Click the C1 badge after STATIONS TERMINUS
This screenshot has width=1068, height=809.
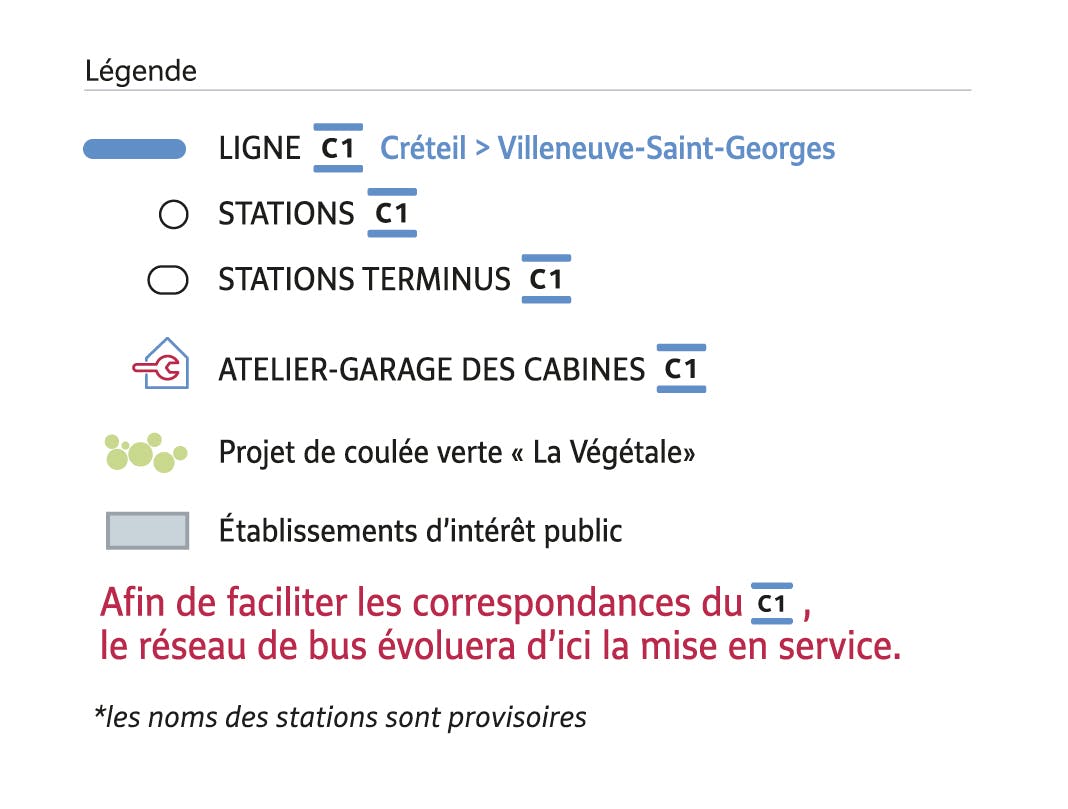pyautogui.click(x=546, y=279)
